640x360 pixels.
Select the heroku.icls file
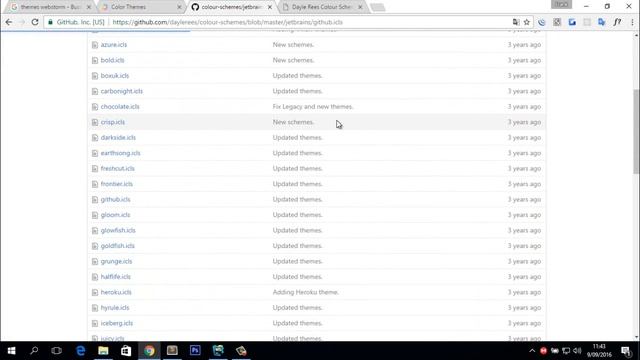[116, 293]
